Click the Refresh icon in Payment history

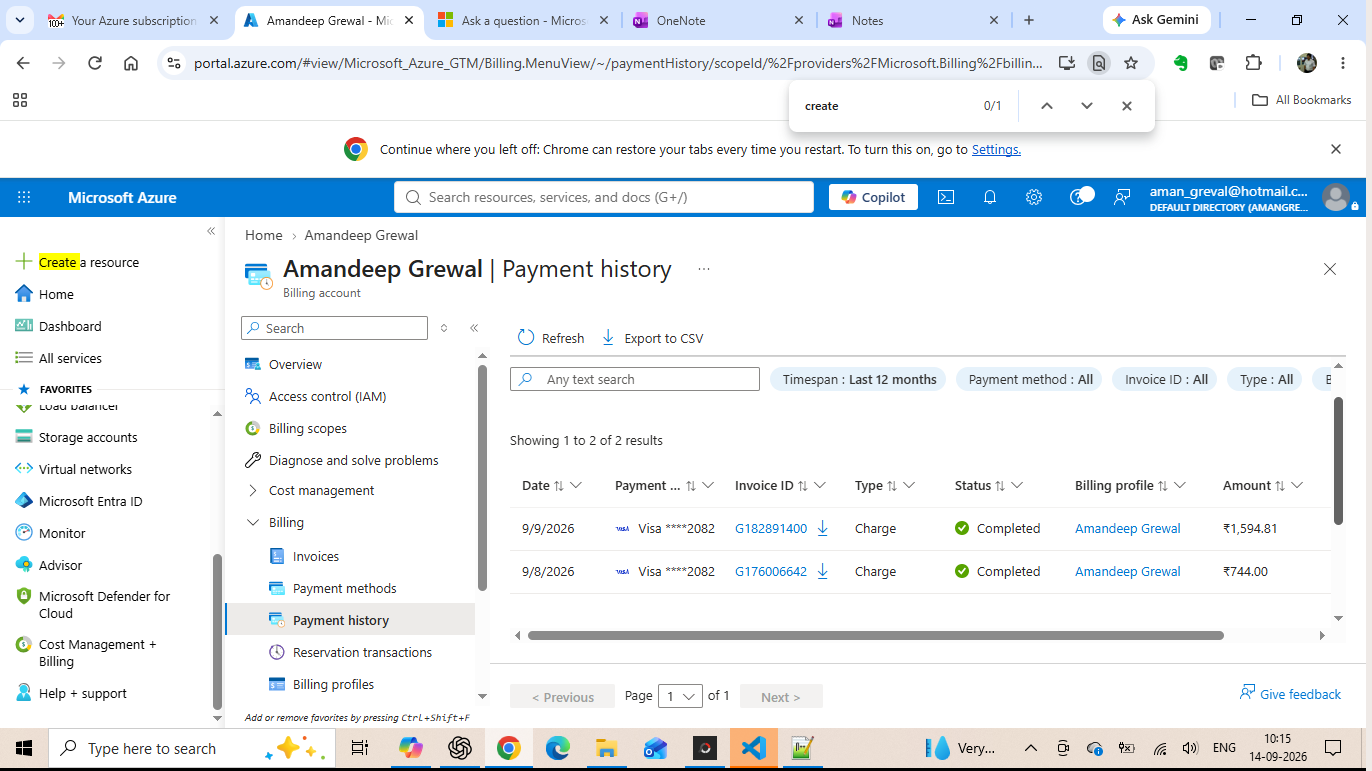tap(526, 338)
